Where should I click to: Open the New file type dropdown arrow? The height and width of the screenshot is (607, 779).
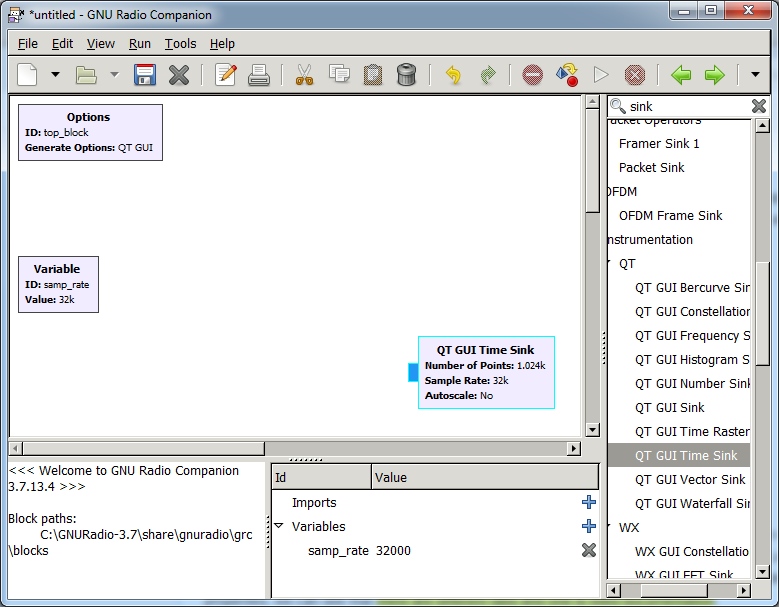coord(55,75)
